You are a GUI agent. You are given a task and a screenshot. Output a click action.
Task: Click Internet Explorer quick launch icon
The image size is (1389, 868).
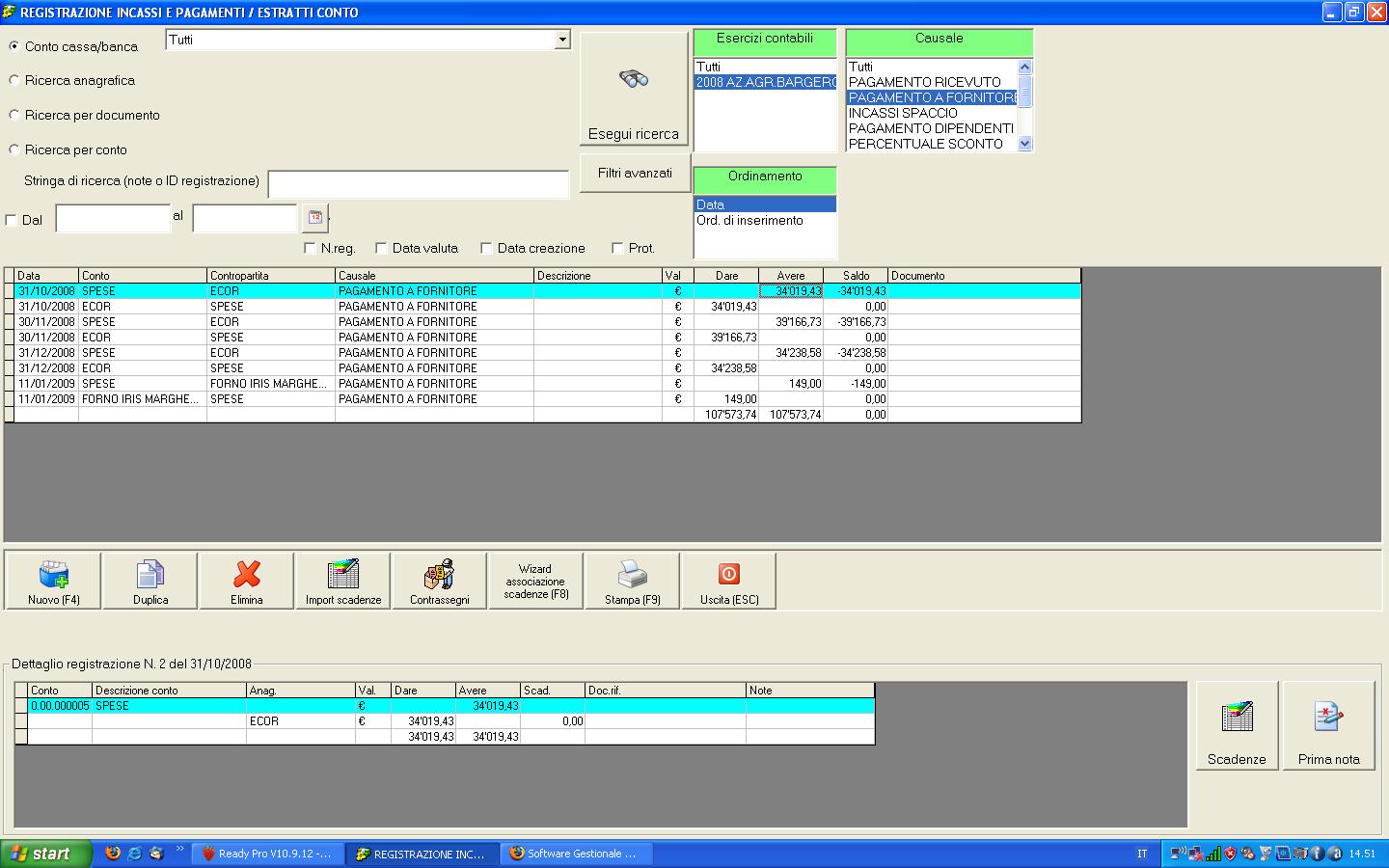pyautogui.click(x=135, y=854)
